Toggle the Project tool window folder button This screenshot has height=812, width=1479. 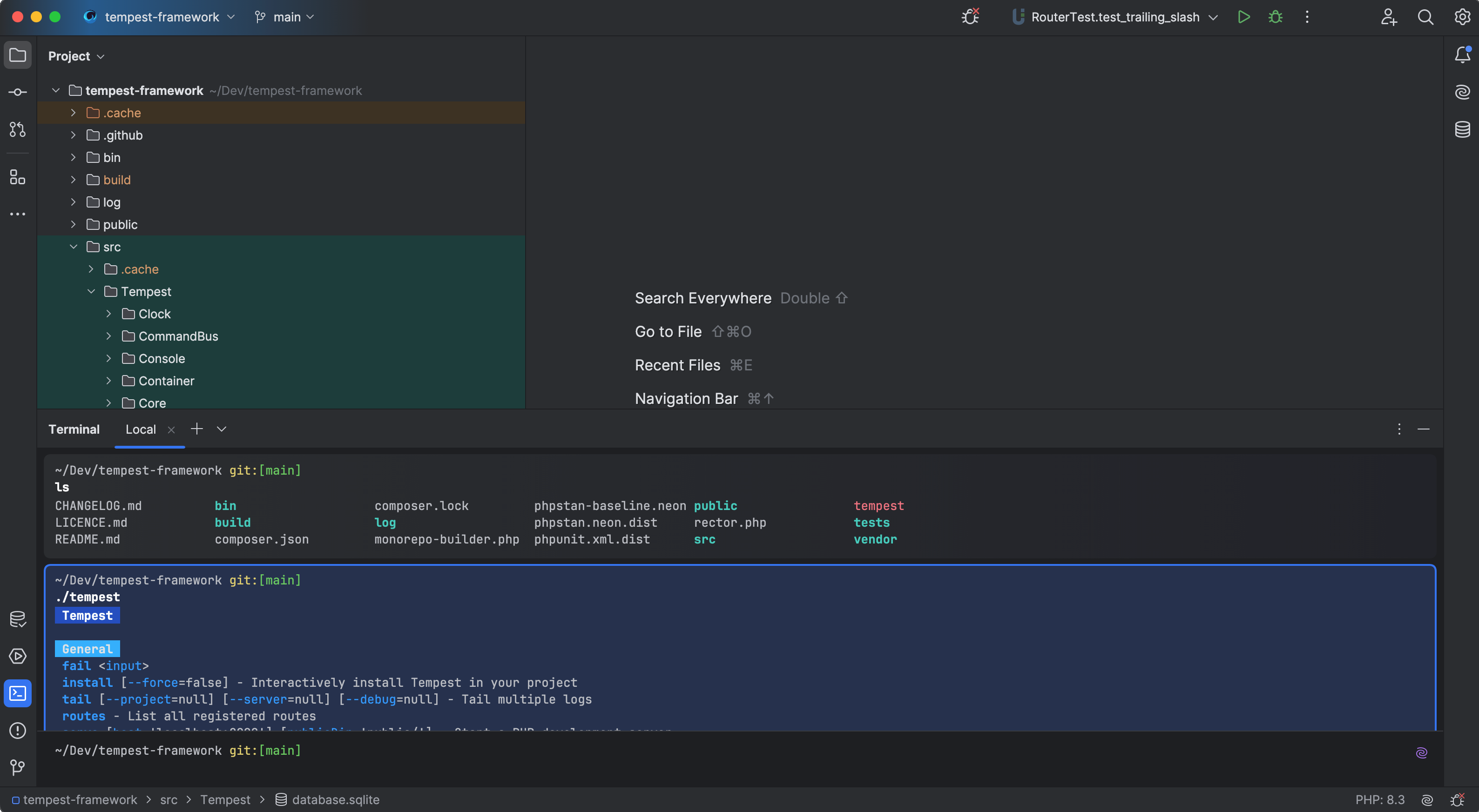pyautogui.click(x=18, y=55)
